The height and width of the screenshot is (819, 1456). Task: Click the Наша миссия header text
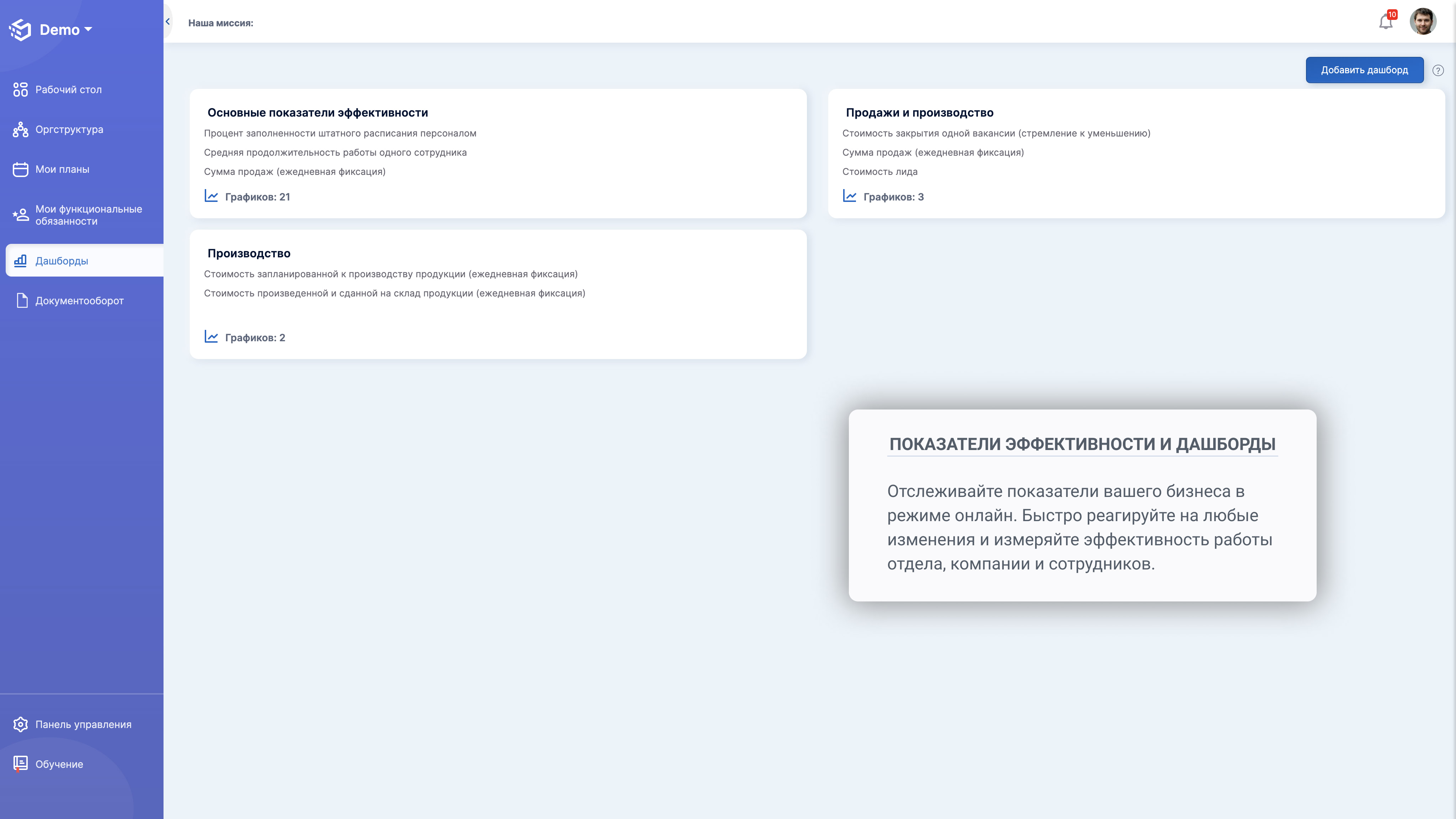220,23
